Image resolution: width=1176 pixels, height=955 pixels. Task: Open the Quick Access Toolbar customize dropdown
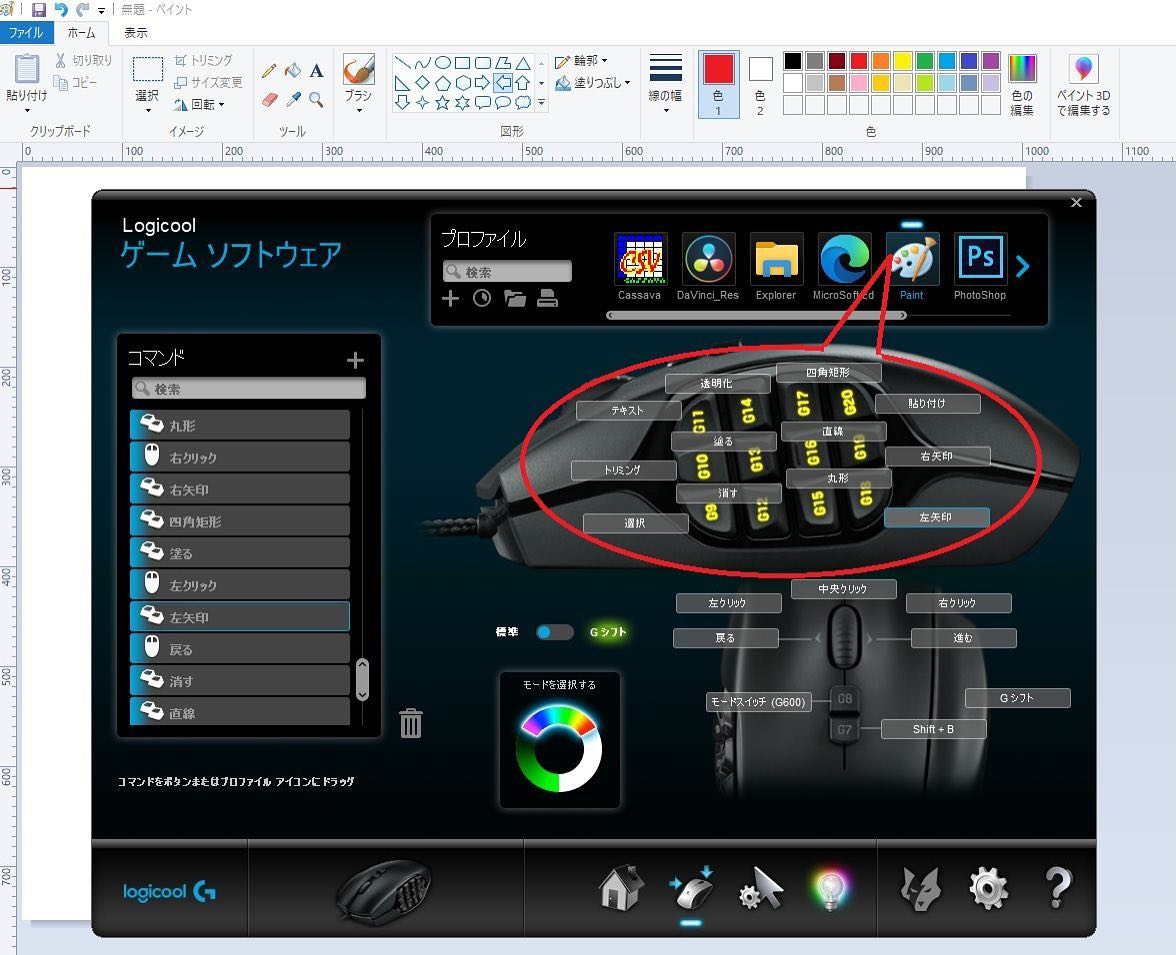coord(101,11)
